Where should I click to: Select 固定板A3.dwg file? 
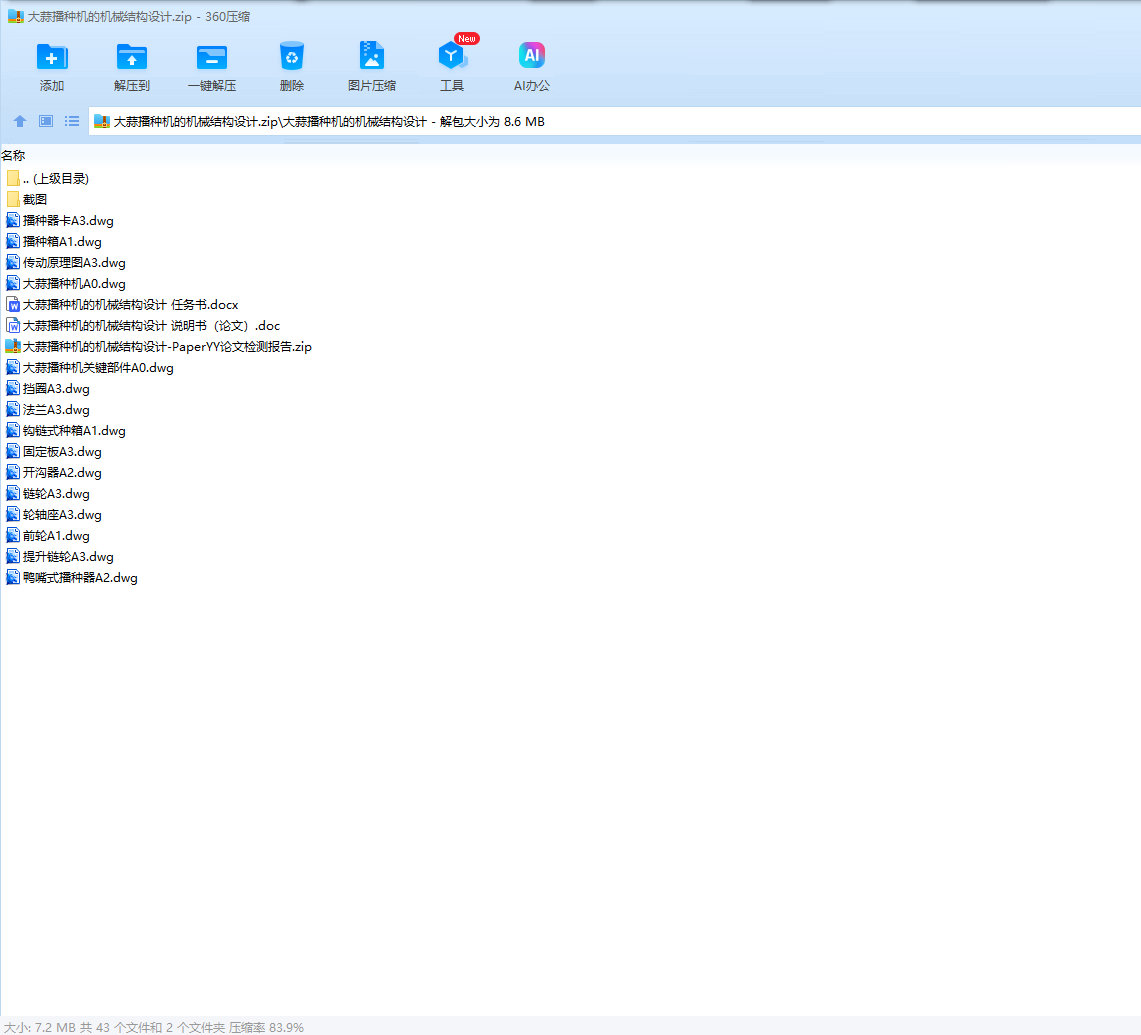[54, 453]
